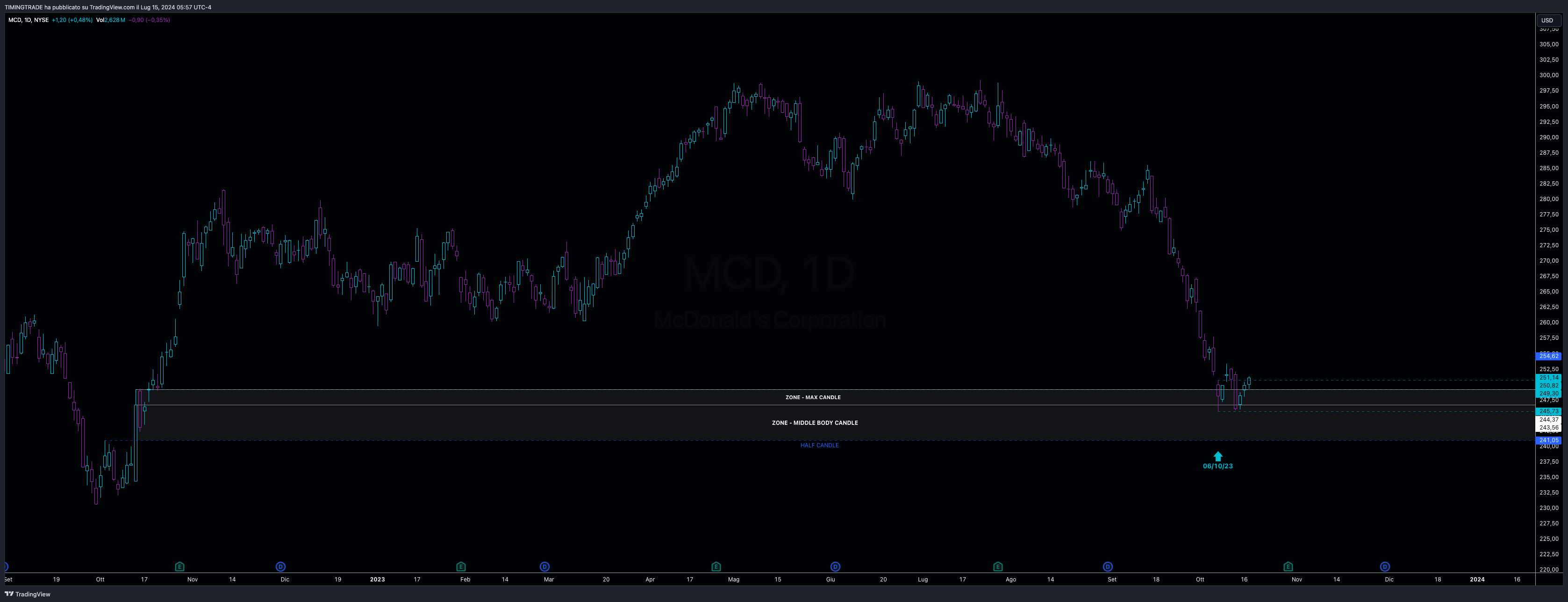Viewport: 1568px width, 602px height.
Task: Click the cyan 251,14 price label
Action: [1549, 378]
